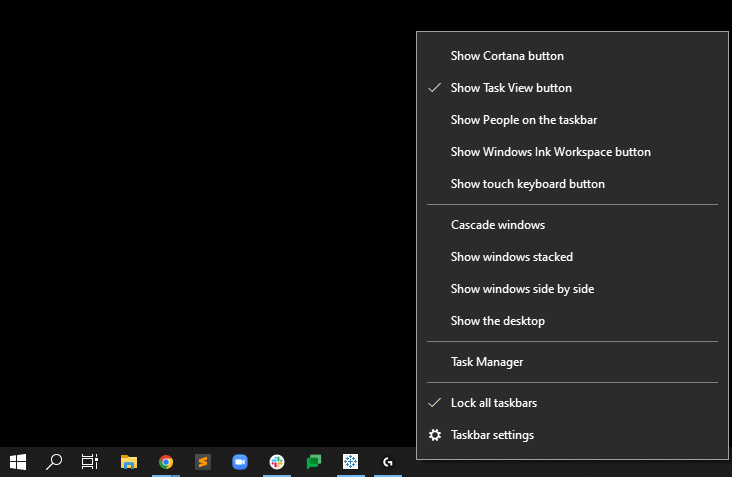Click the Search magnifier icon on taskbar
The width and height of the screenshot is (732, 477).
[x=54, y=462]
